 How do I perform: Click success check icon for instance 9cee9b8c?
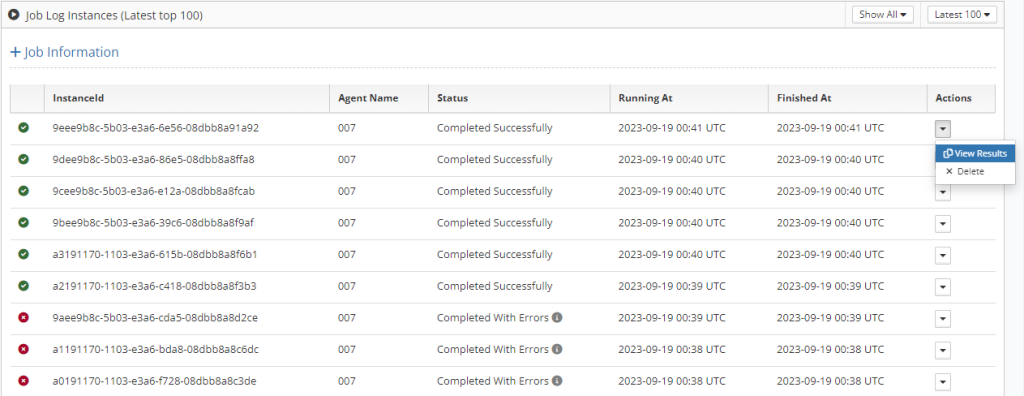pyautogui.click(x=24, y=191)
